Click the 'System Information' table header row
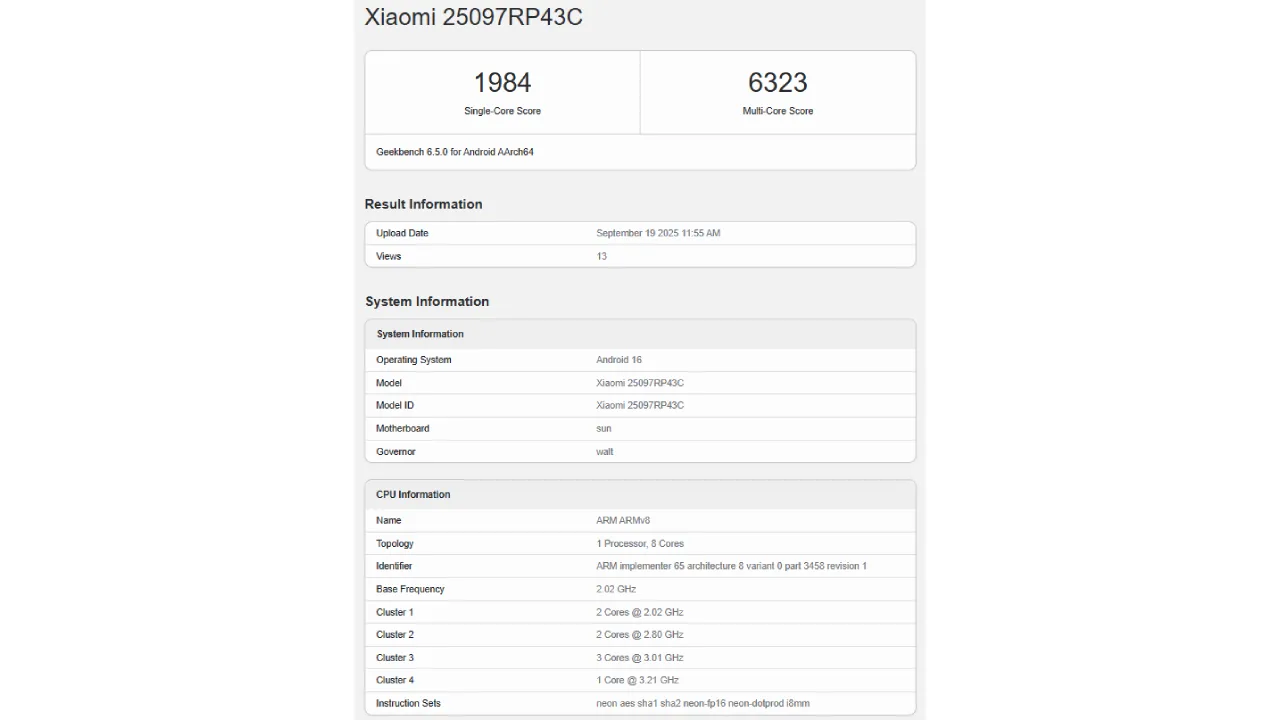Viewport: 1280px width, 720px height. [x=640, y=334]
